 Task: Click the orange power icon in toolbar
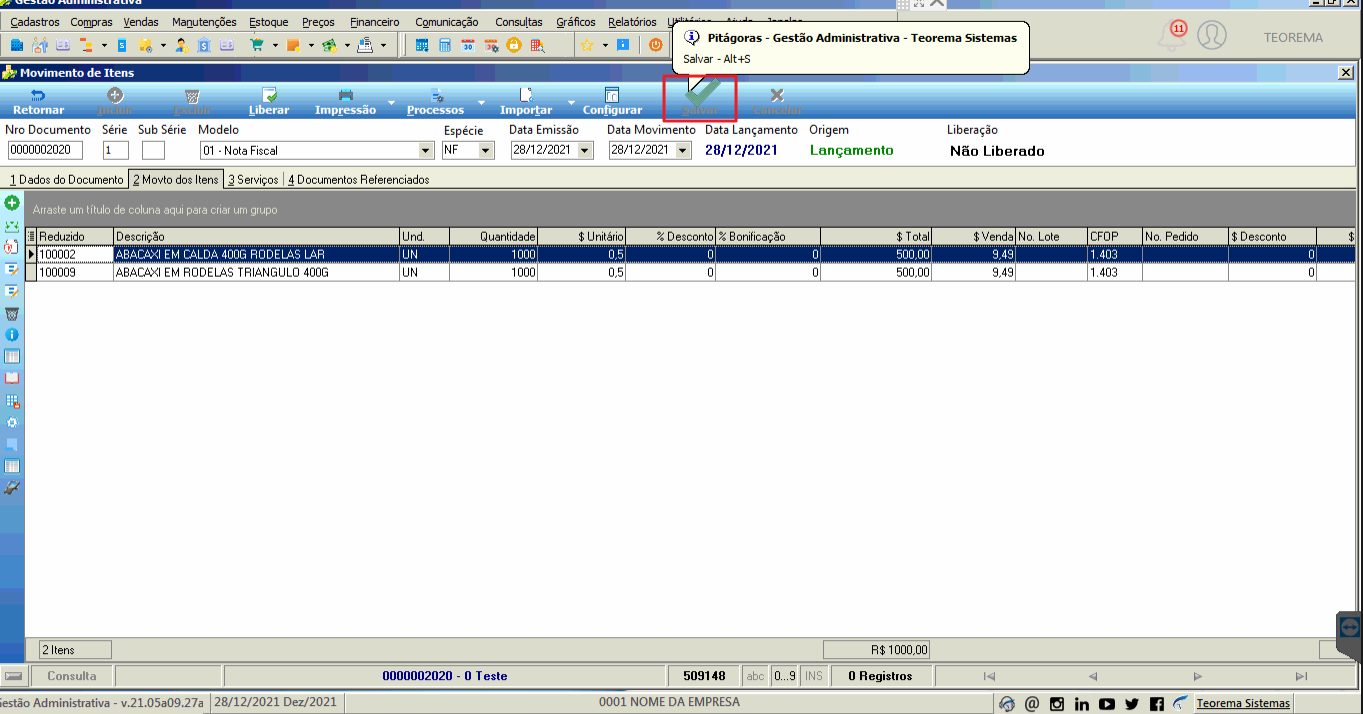(656, 45)
